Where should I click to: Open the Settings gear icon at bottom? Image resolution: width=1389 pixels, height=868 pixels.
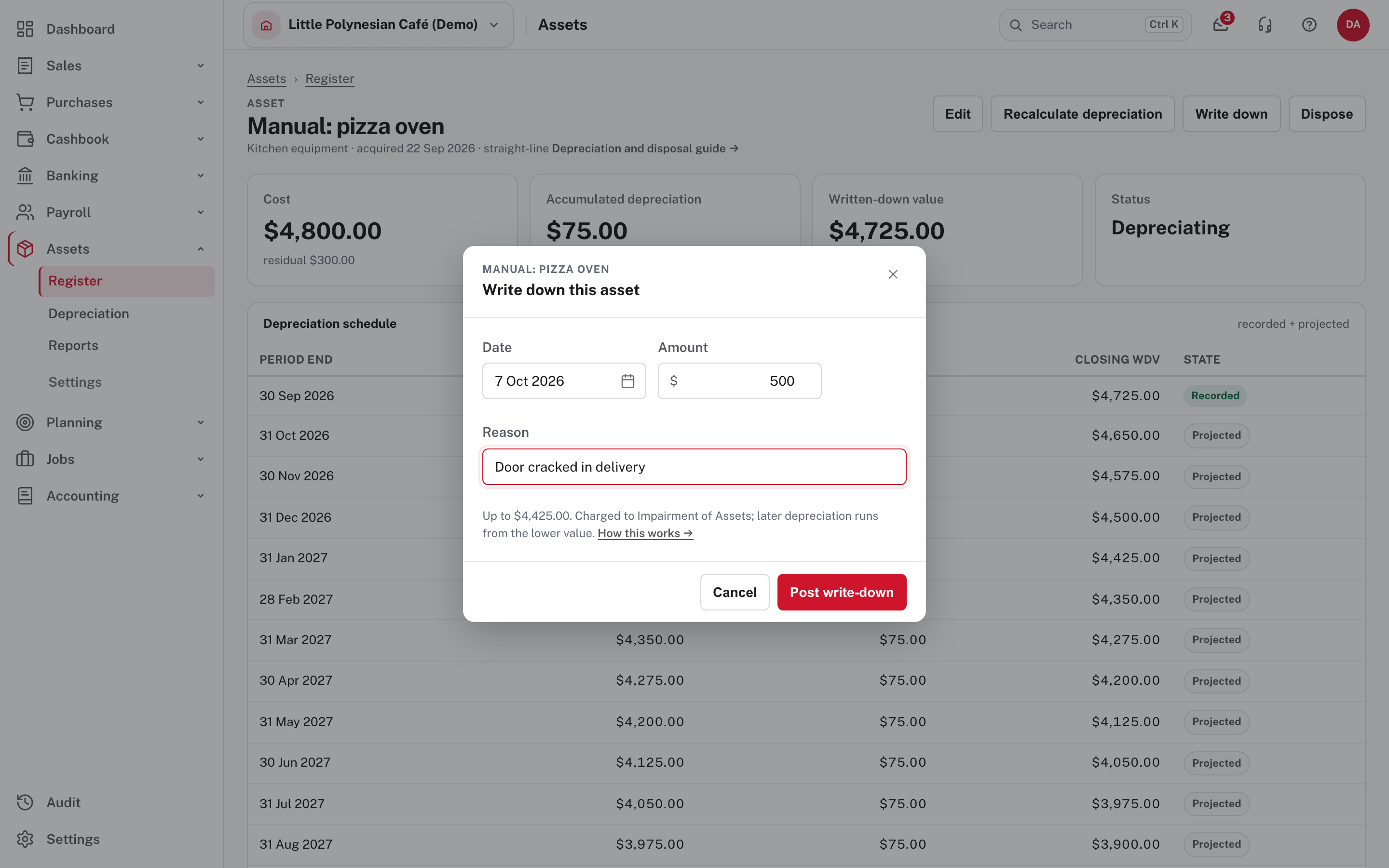pos(25,839)
